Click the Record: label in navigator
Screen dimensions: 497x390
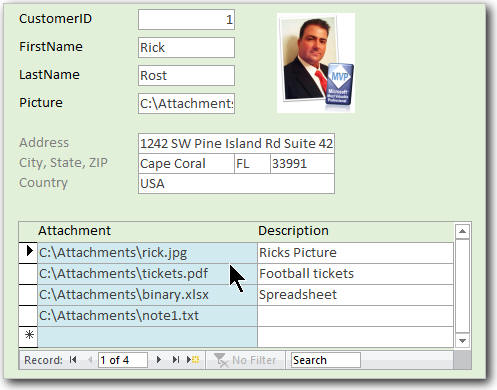point(43,360)
